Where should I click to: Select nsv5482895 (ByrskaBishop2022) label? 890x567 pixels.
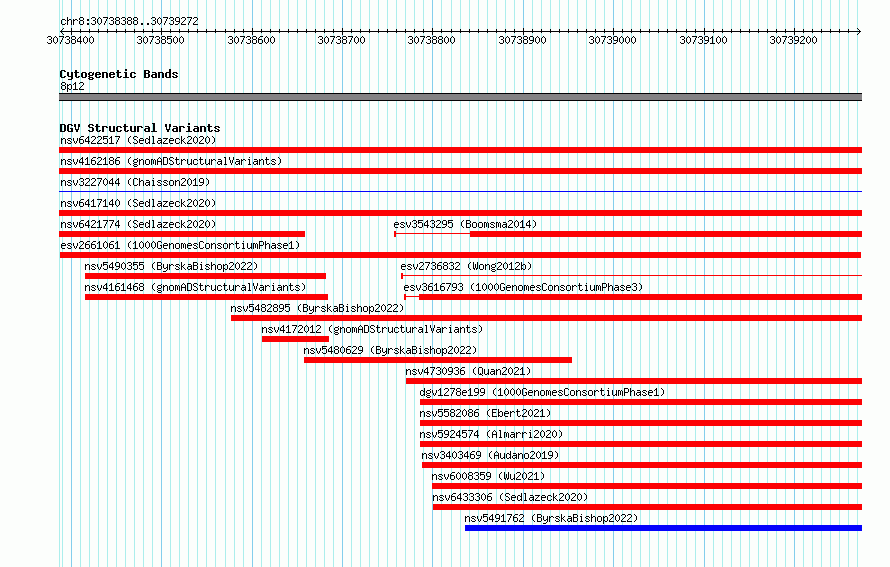click(x=317, y=308)
